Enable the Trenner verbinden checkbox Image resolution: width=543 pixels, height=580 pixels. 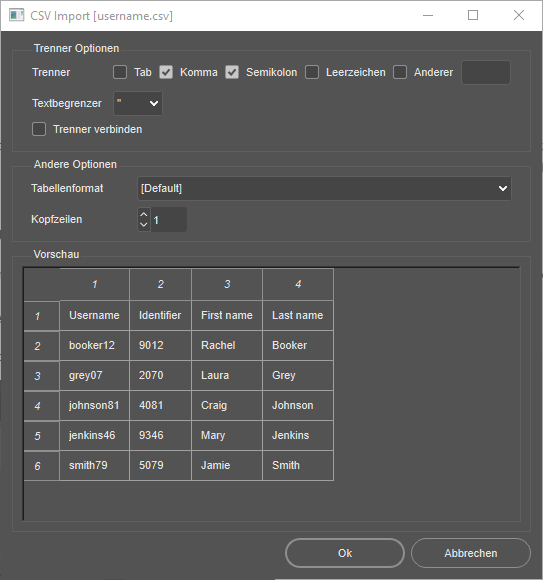click(x=39, y=129)
